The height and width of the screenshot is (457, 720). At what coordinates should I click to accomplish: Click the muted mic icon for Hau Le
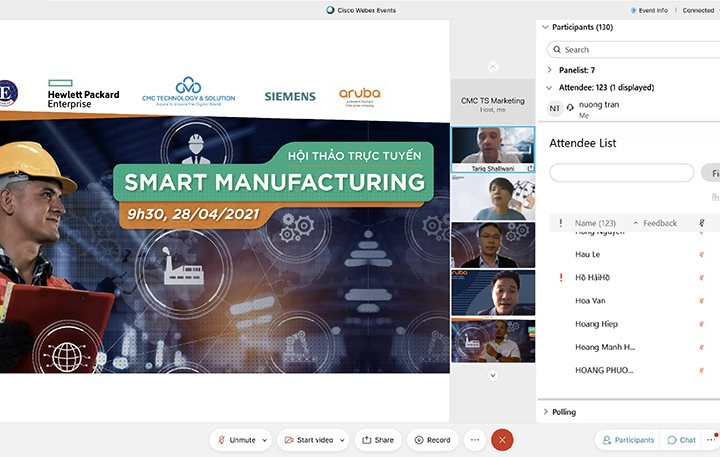tap(702, 254)
